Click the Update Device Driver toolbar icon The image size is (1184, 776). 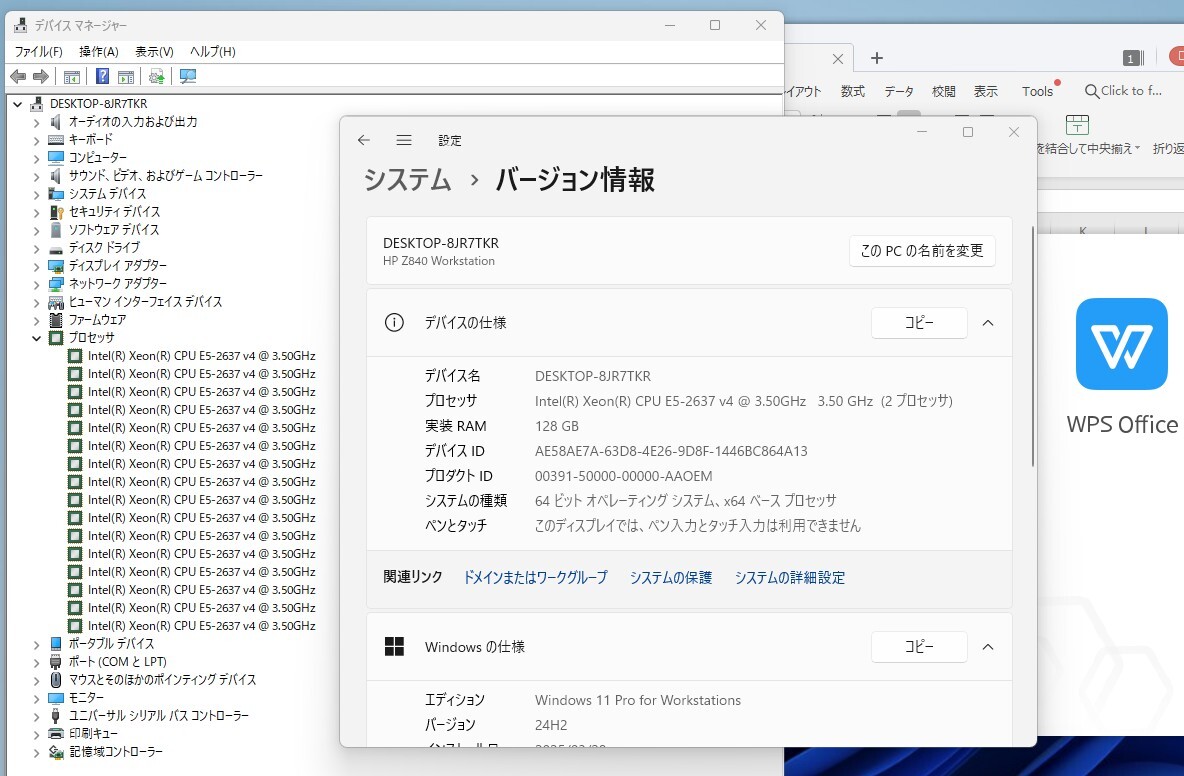(x=156, y=76)
